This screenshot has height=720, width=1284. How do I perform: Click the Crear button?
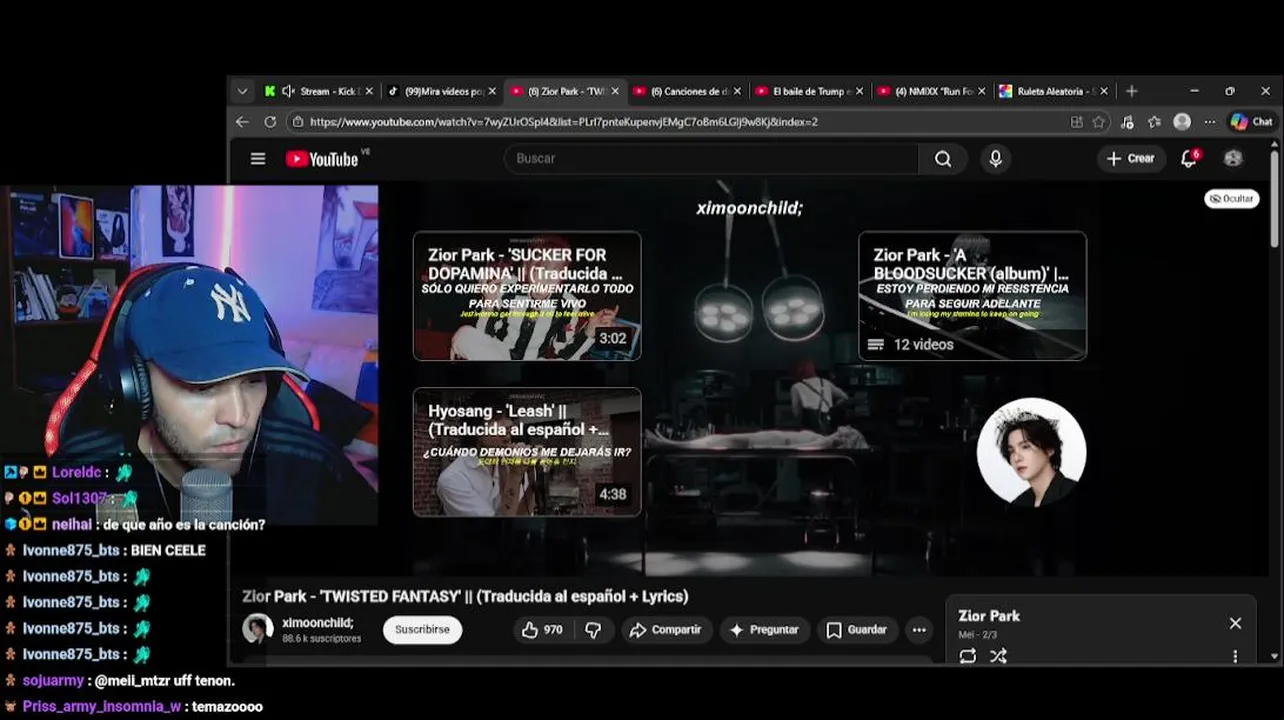pos(1130,159)
